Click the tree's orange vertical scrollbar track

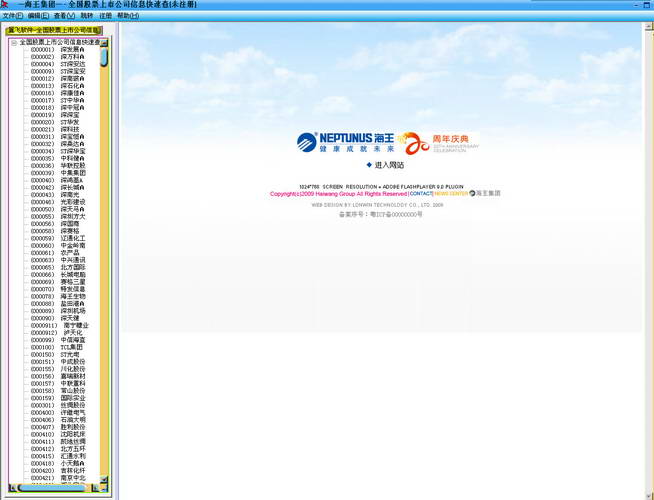(104, 271)
